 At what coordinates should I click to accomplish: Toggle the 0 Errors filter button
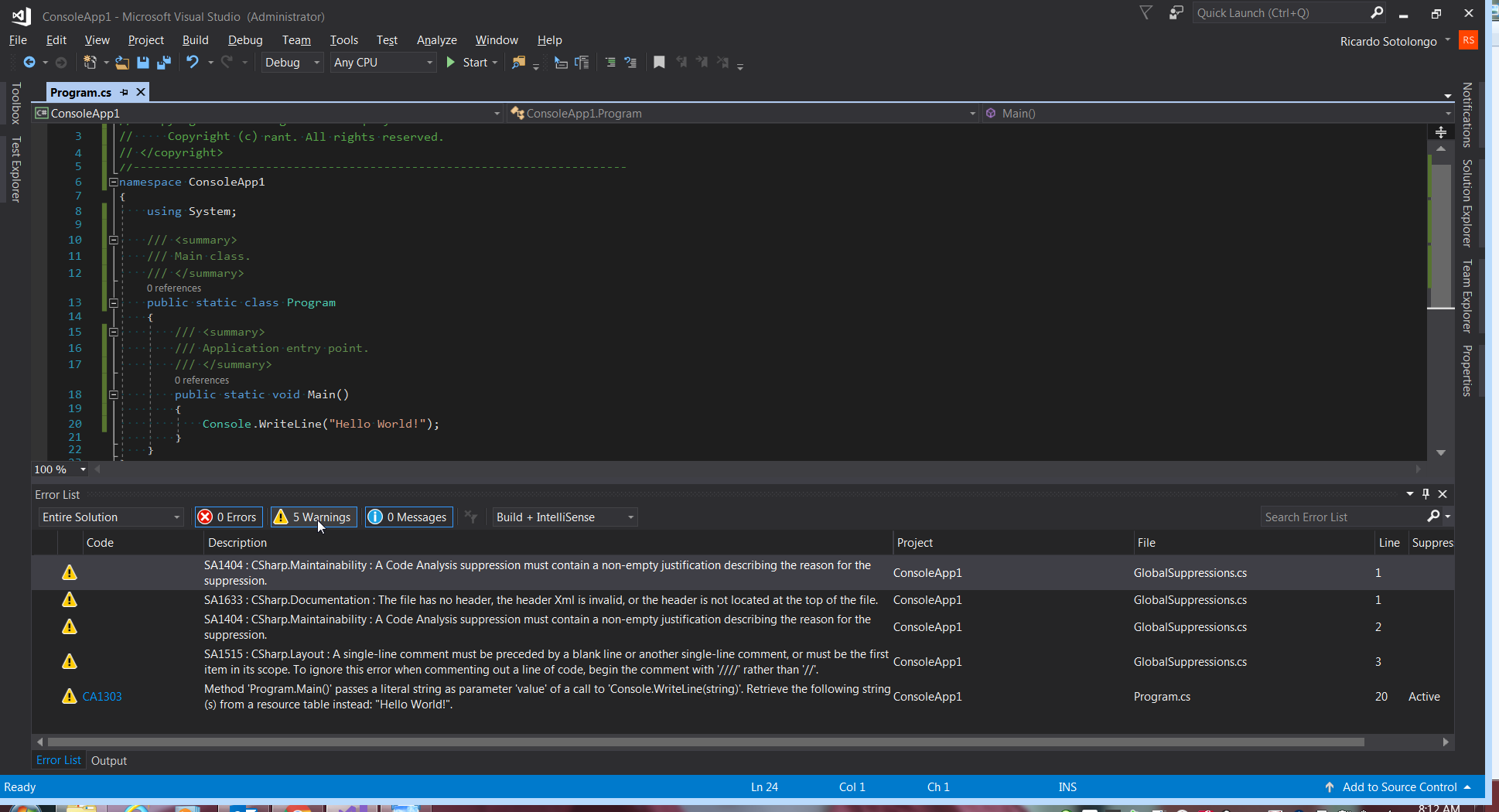point(228,517)
